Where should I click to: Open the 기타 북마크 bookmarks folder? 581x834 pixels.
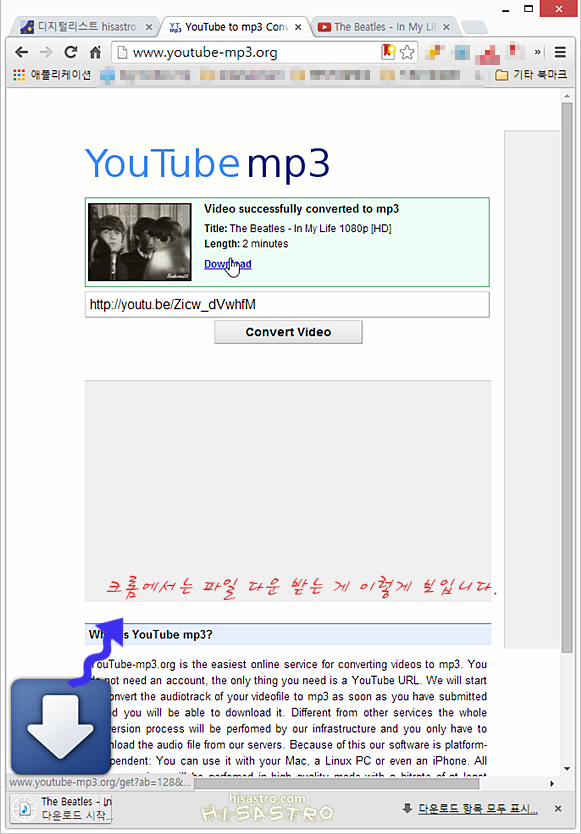pyautogui.click(x=531, y=75)
